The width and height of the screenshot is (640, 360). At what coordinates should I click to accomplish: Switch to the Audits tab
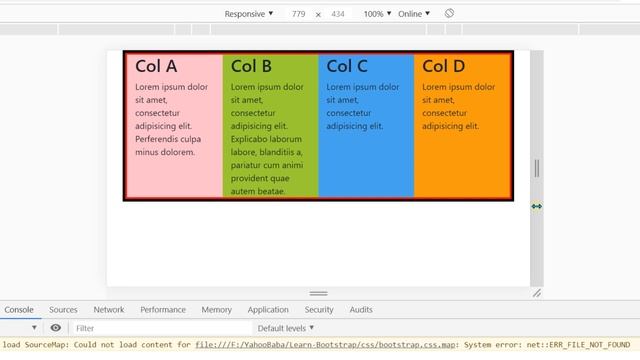tap(361, 310)
